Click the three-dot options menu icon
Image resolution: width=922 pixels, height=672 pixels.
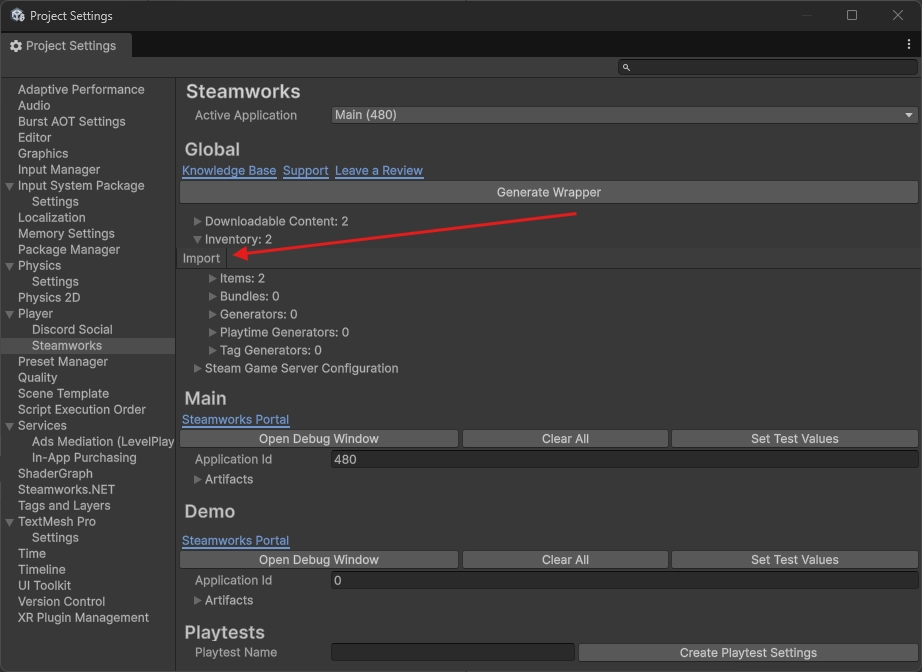[908, 45]
